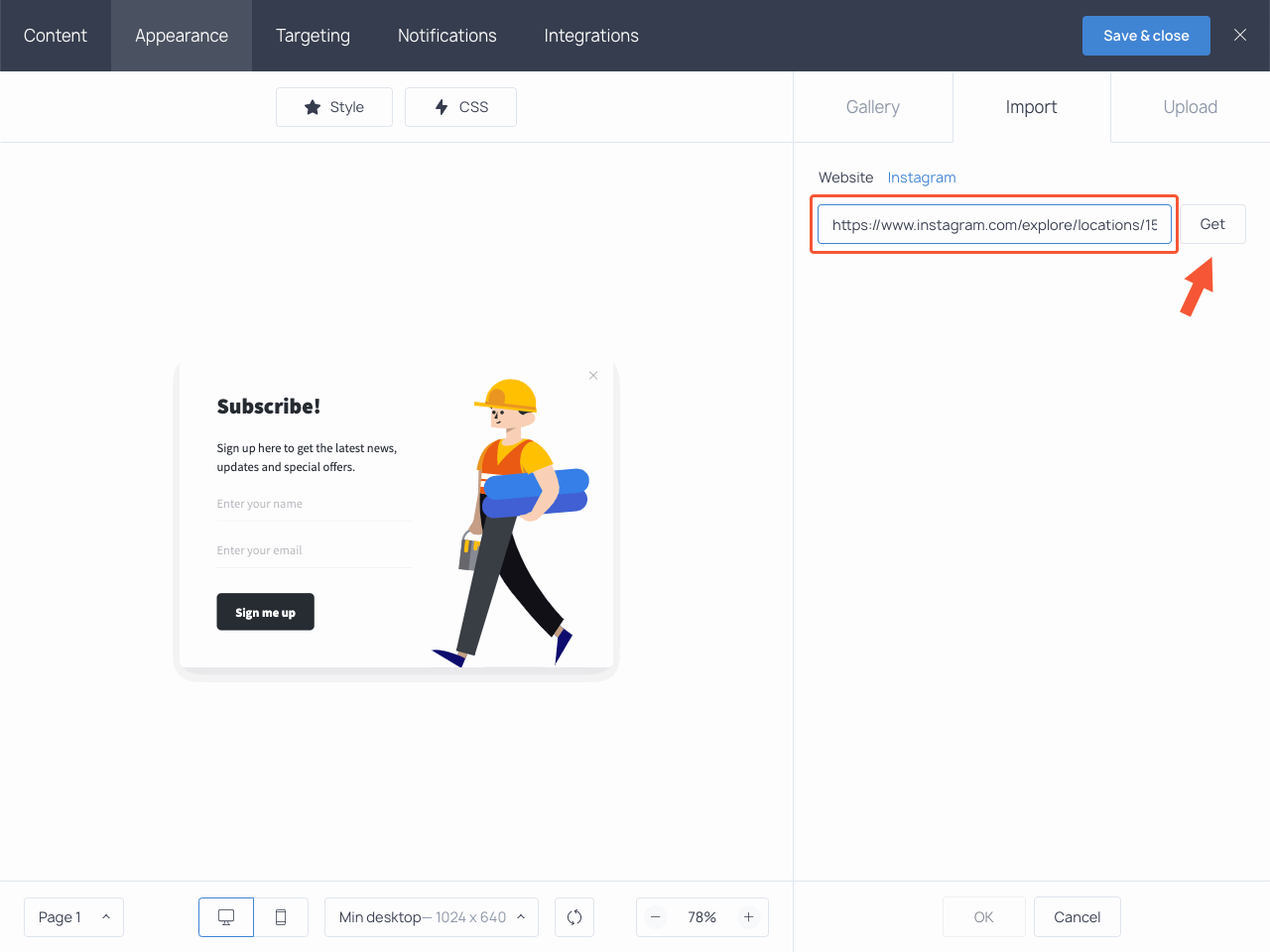
Task: Open the CSS editor
Action: point(460,107)
